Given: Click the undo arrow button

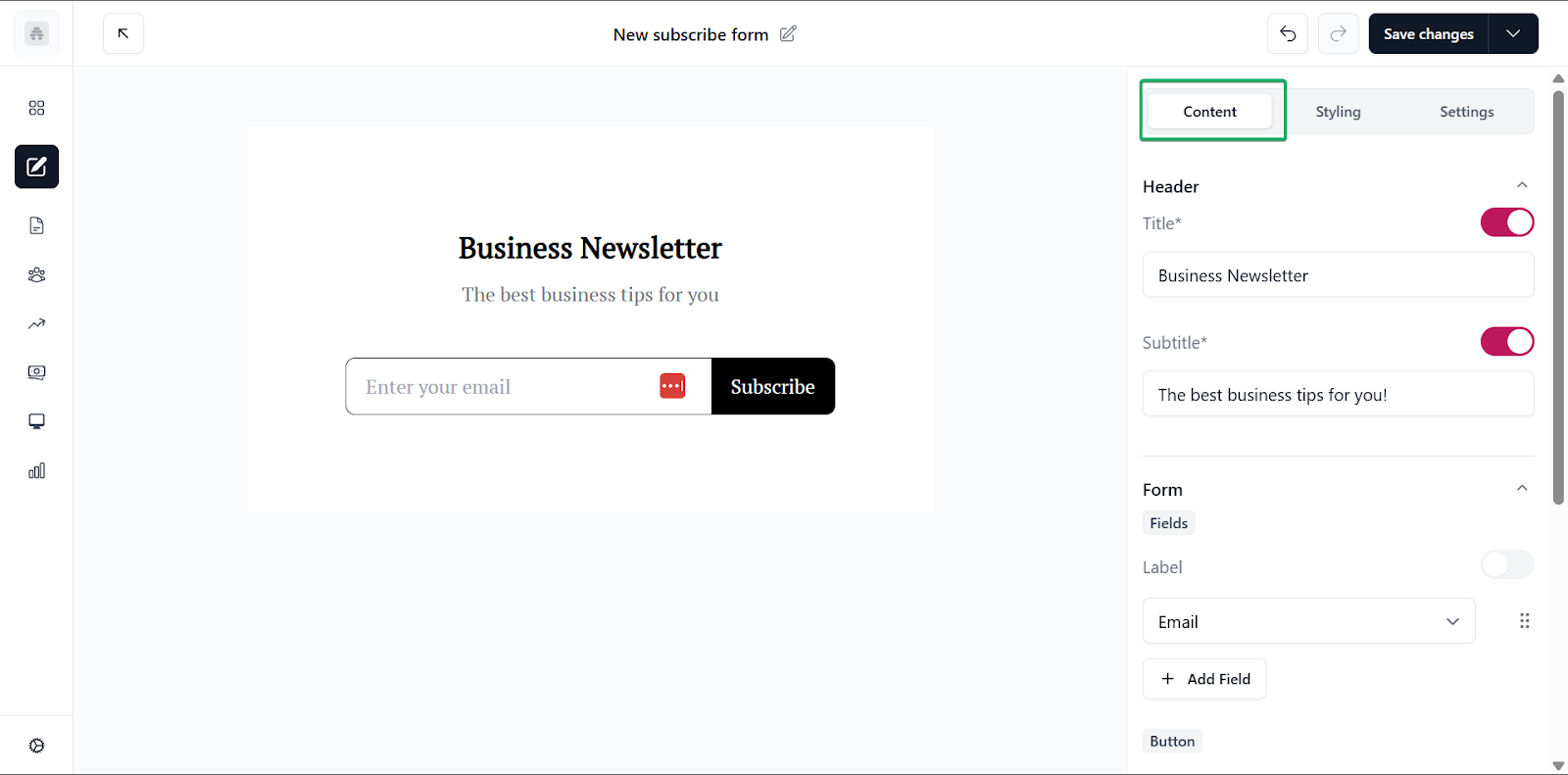Looking at the screenshot, I should coord(1288,34).
